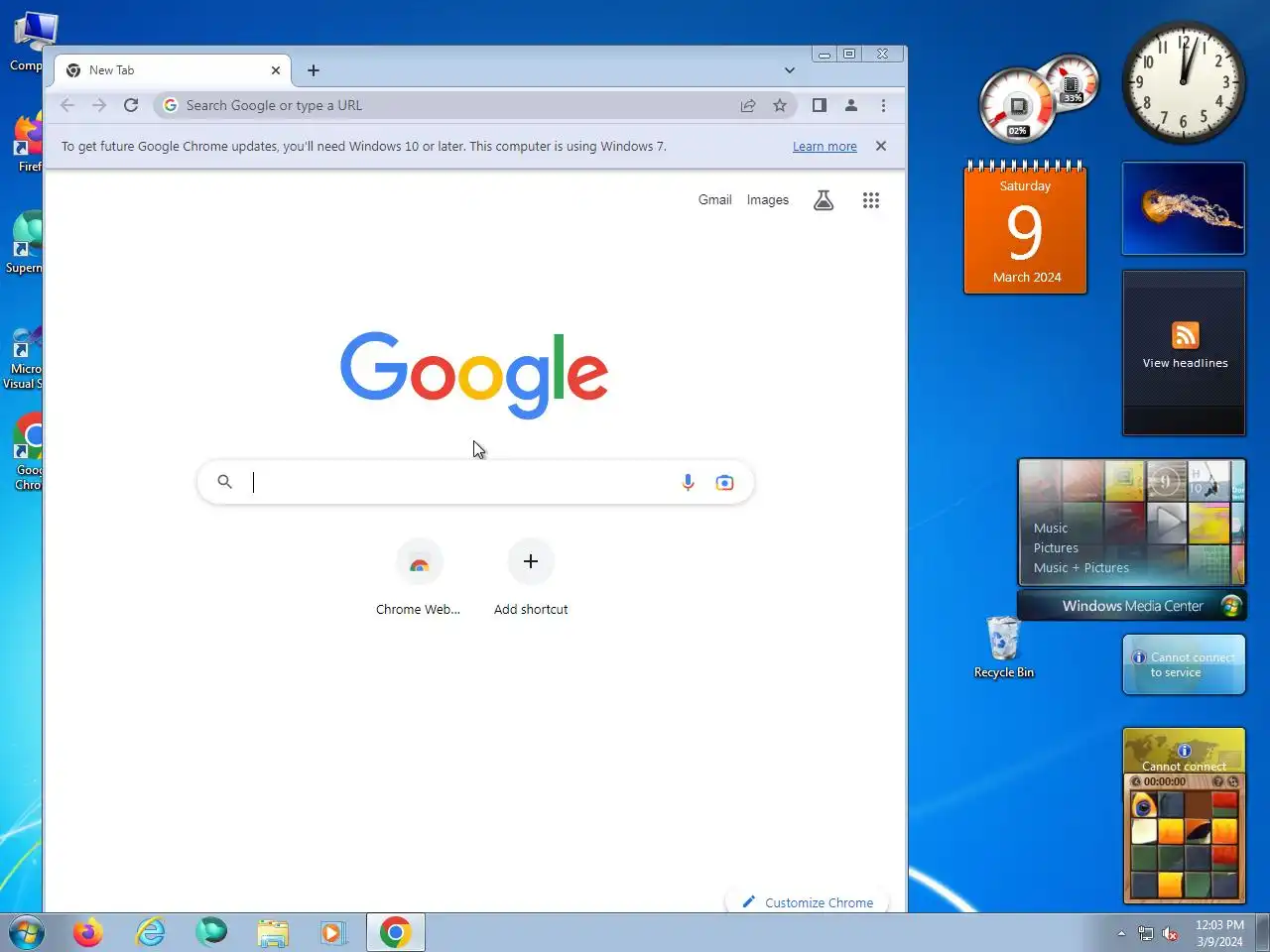Click Customize Chrome

(808, 902)
